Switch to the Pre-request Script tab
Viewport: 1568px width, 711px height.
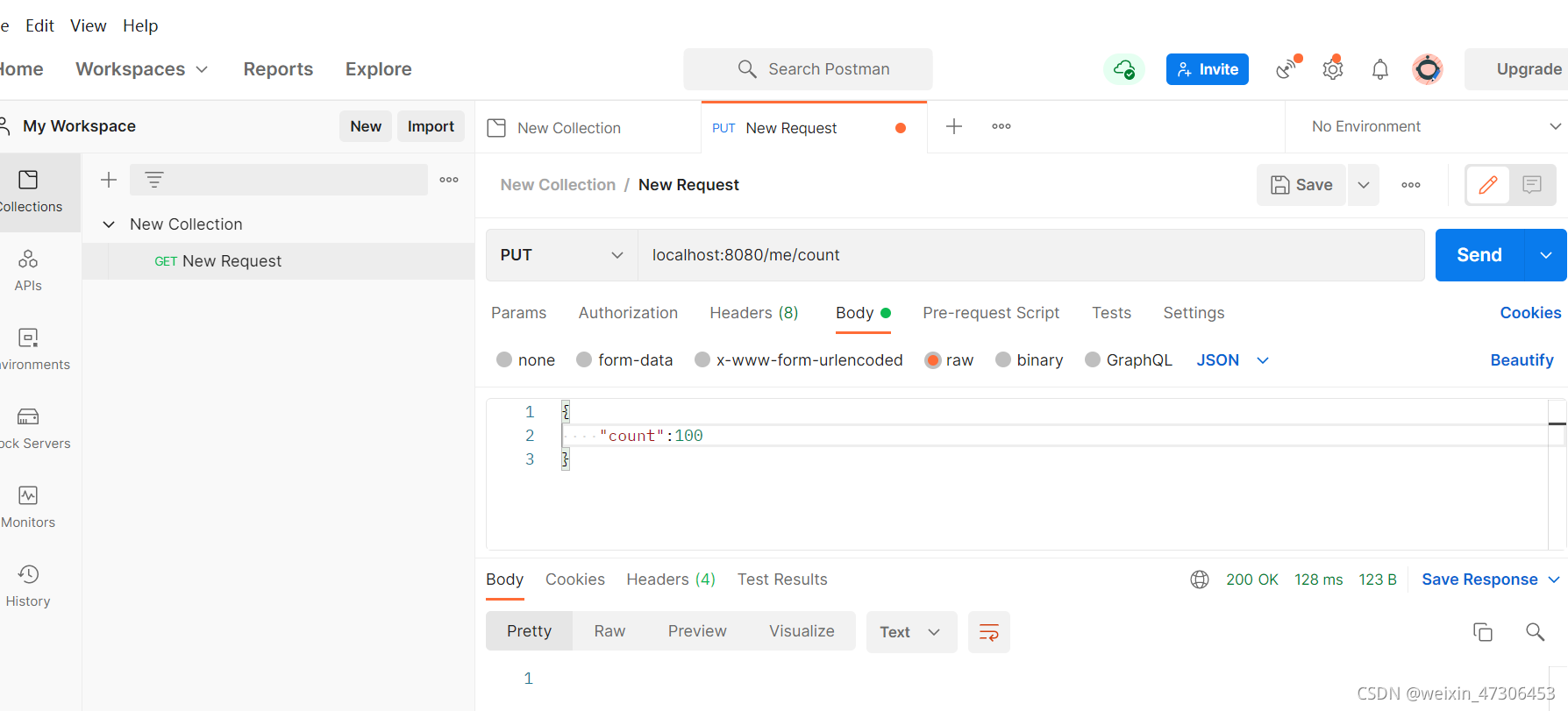coord(991,313)
